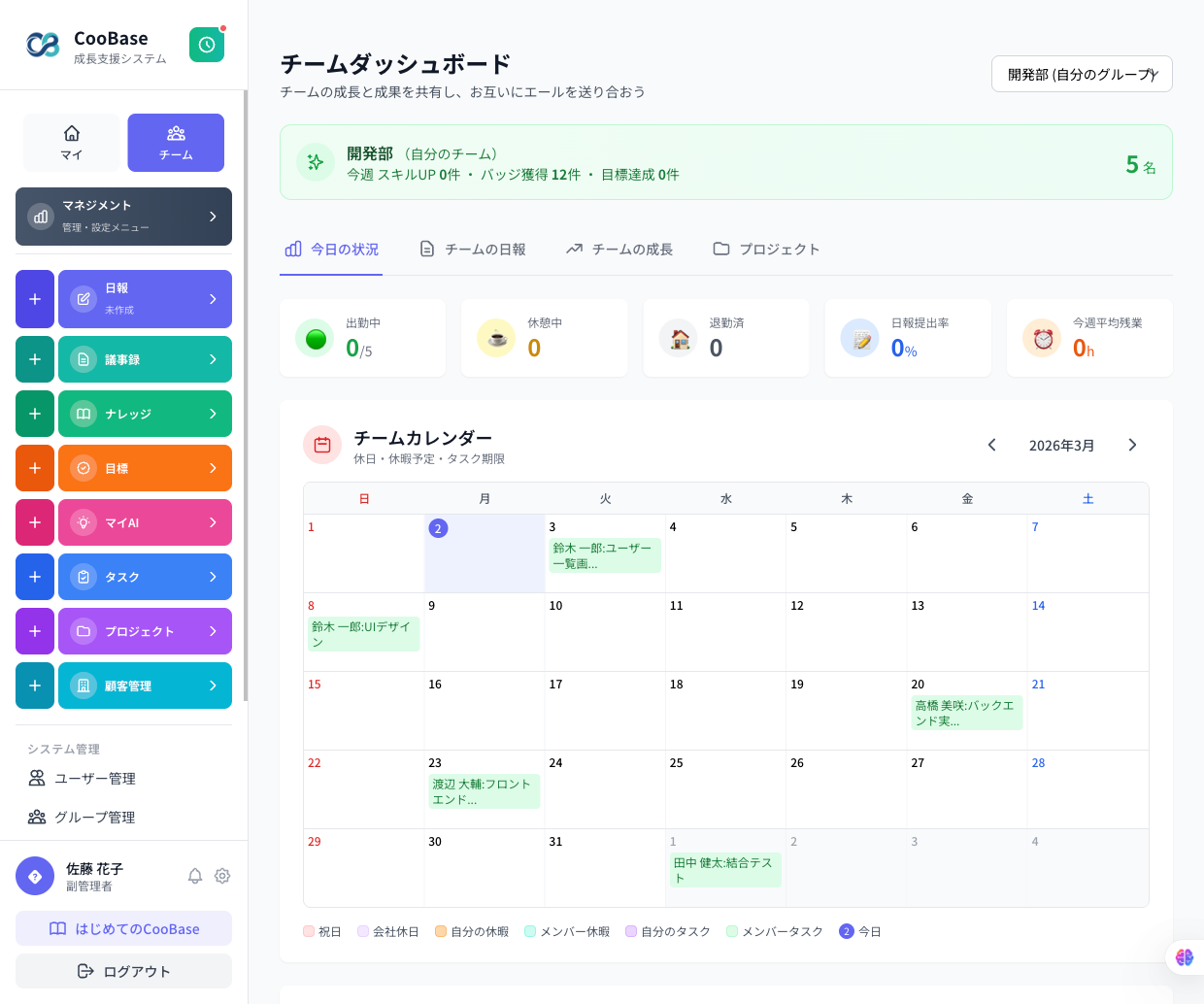Switch to the チーム view
1204x1004 pixels.
(176, 143)
